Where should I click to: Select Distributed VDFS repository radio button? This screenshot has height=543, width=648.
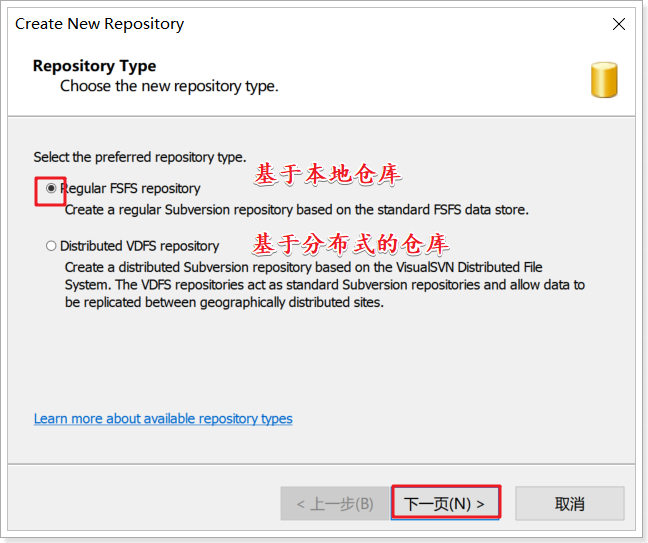click(x=51, y=246)
